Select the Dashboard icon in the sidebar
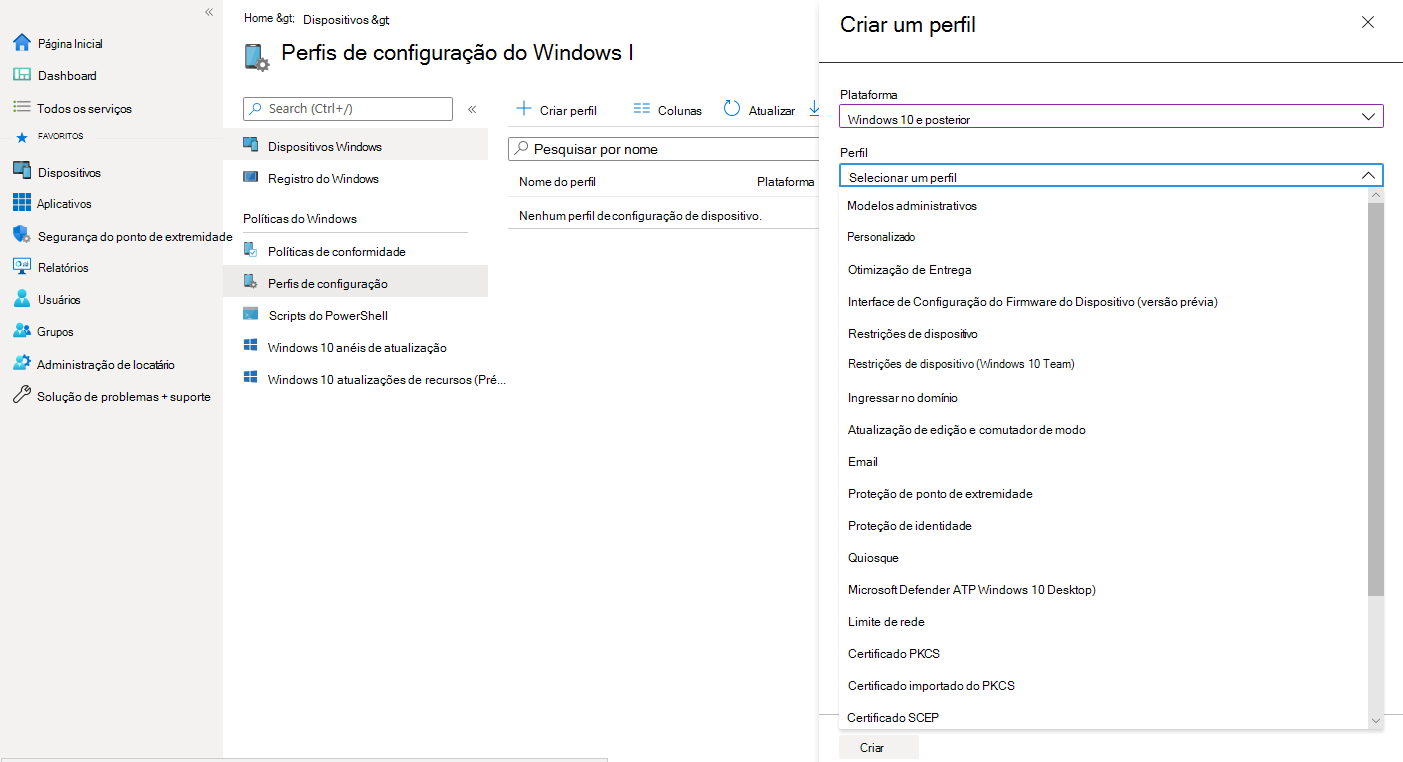The height and width of the screenshot is (762, 1403). point(22,75)
